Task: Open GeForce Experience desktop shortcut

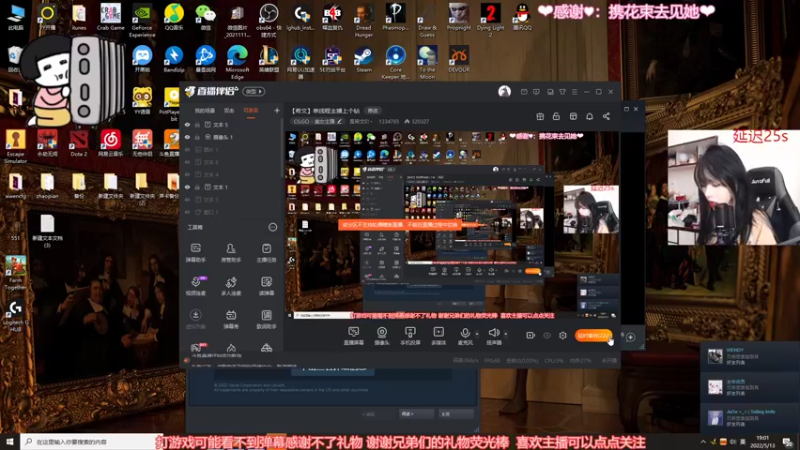Action: [142, 20]
